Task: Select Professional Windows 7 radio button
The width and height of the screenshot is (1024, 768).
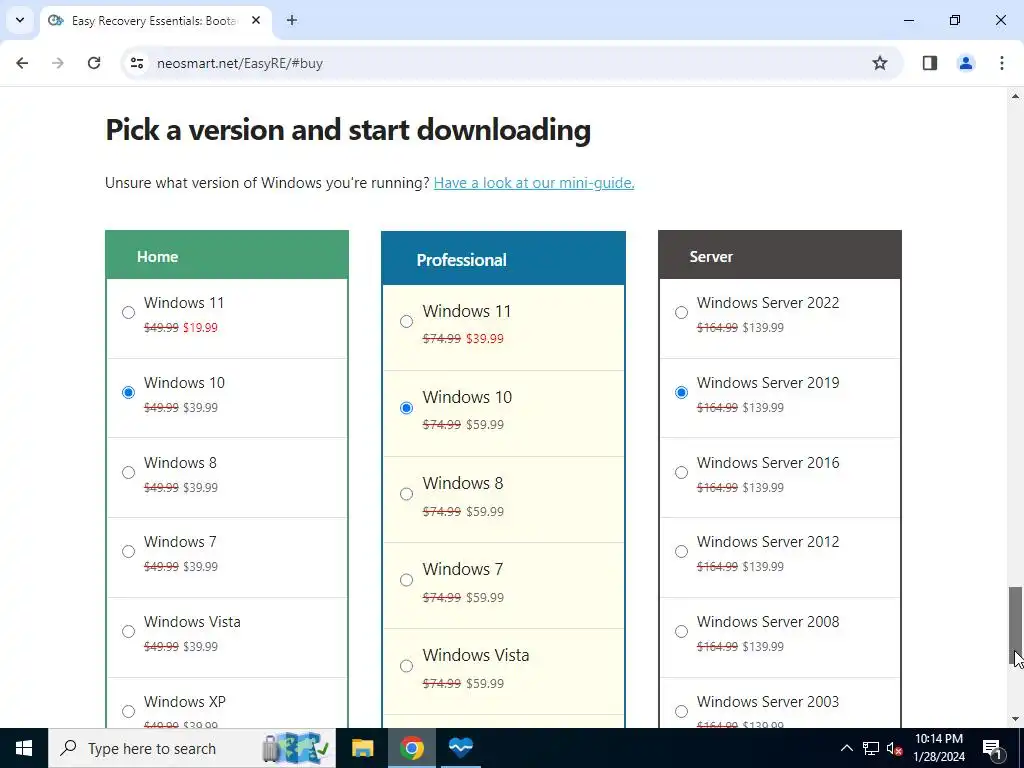Action: [x=406, y=580]
